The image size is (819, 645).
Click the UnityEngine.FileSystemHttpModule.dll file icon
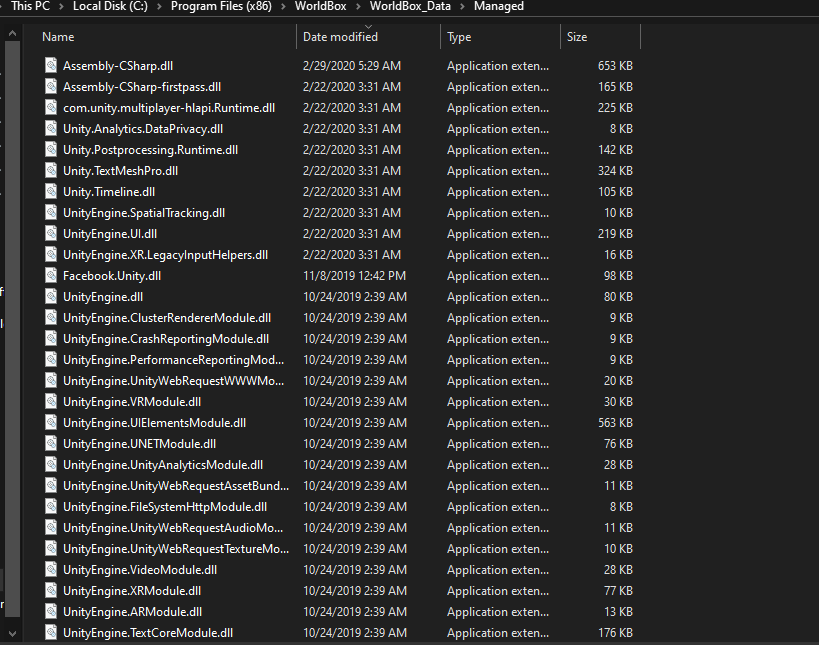click(x=51, y=506)
